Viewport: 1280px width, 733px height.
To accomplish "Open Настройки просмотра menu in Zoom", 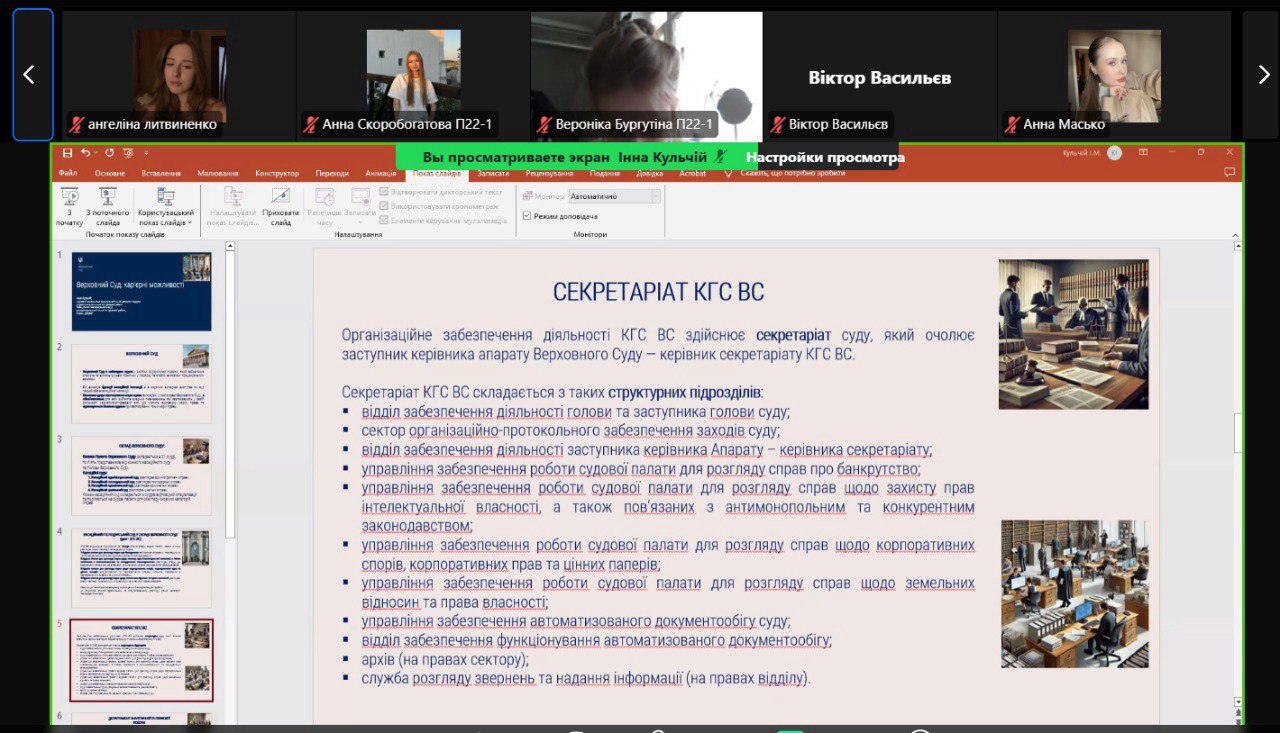I will pyautogui.click(x=824, y=157).
